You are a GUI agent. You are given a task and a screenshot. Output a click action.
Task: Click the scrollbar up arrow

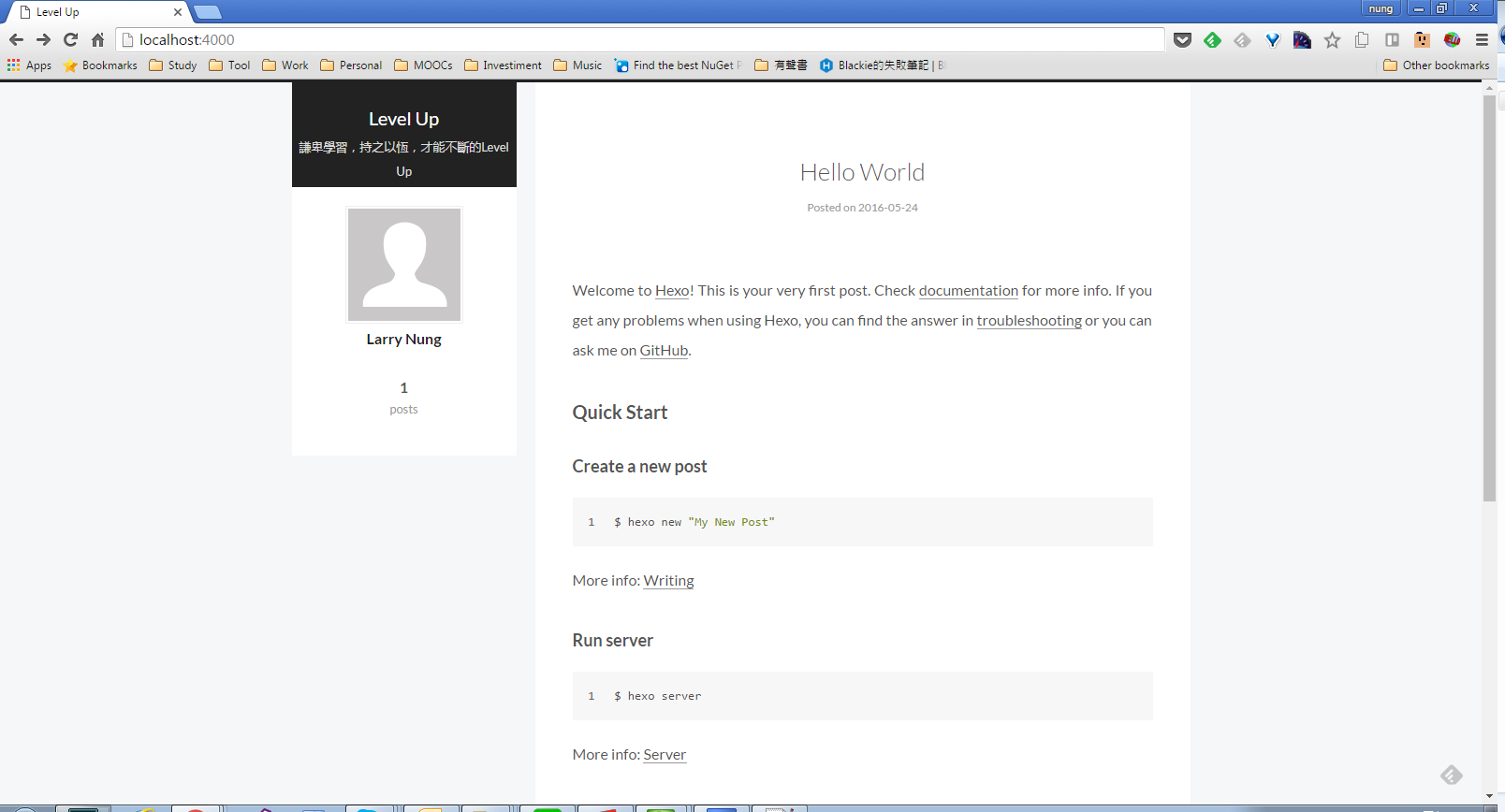click(x=1489, y=87)
